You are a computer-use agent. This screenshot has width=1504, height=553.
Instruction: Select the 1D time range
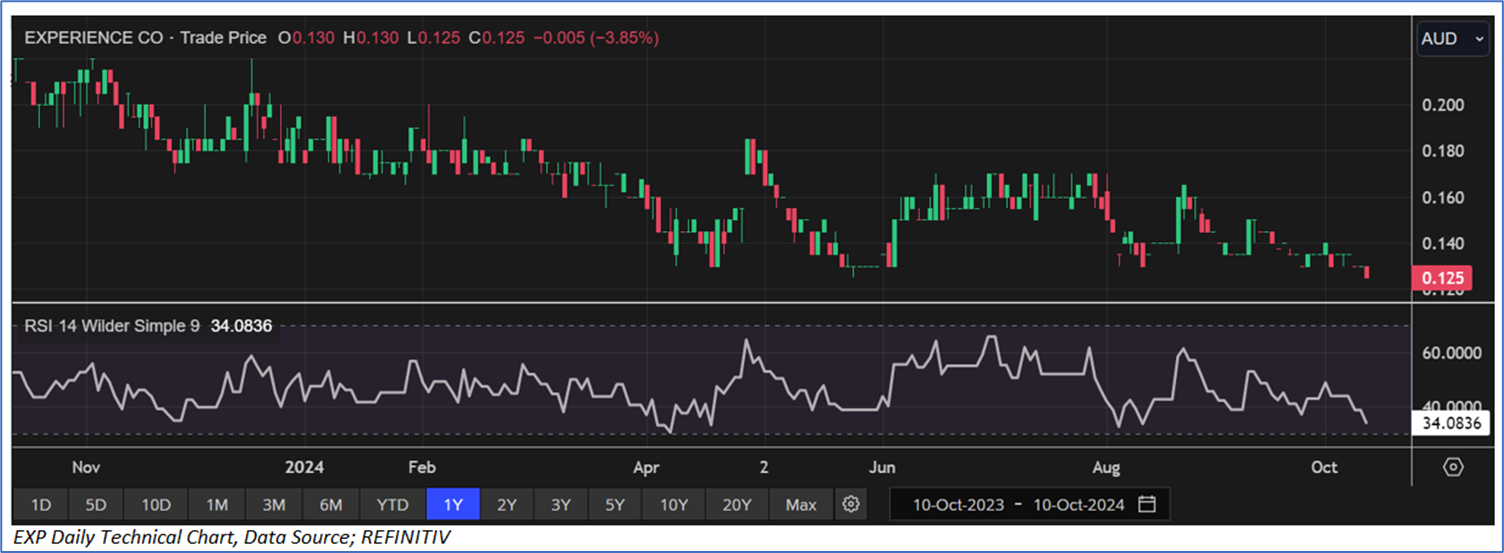pyautogui.click(x=42, y=504)
